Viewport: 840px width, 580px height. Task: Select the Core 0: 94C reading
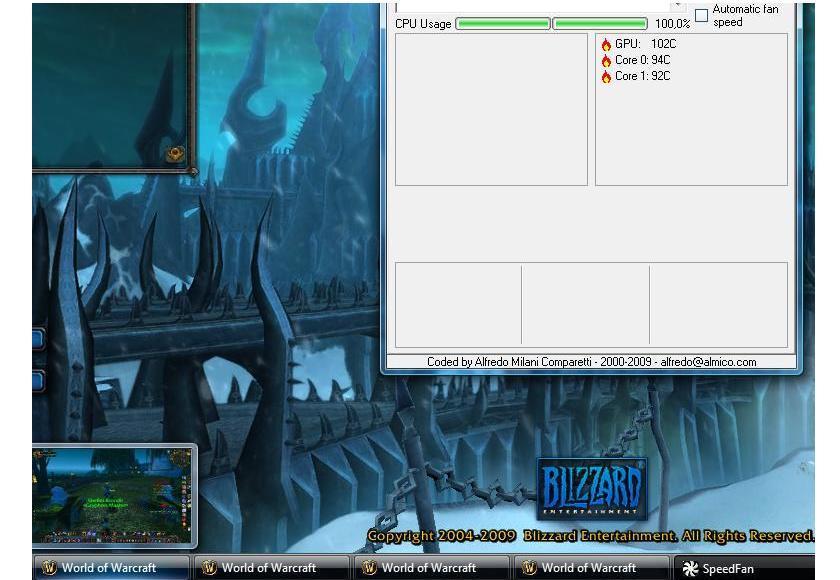[642, 60]
